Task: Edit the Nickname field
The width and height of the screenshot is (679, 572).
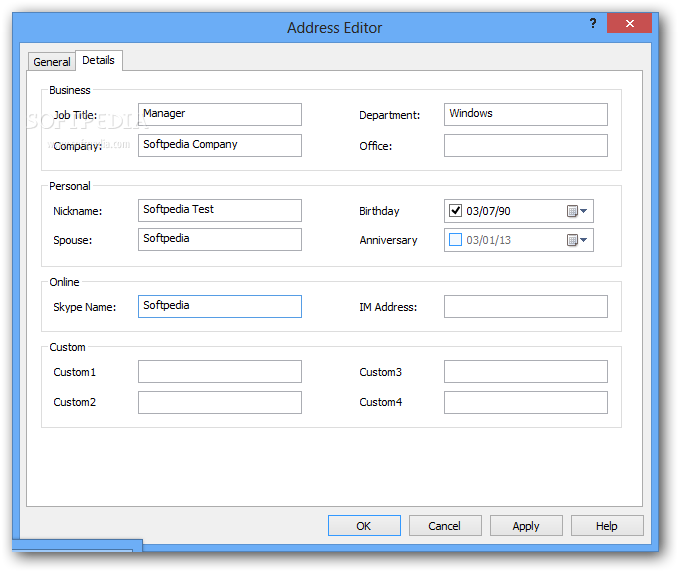Action: click(x=220, y=210)
